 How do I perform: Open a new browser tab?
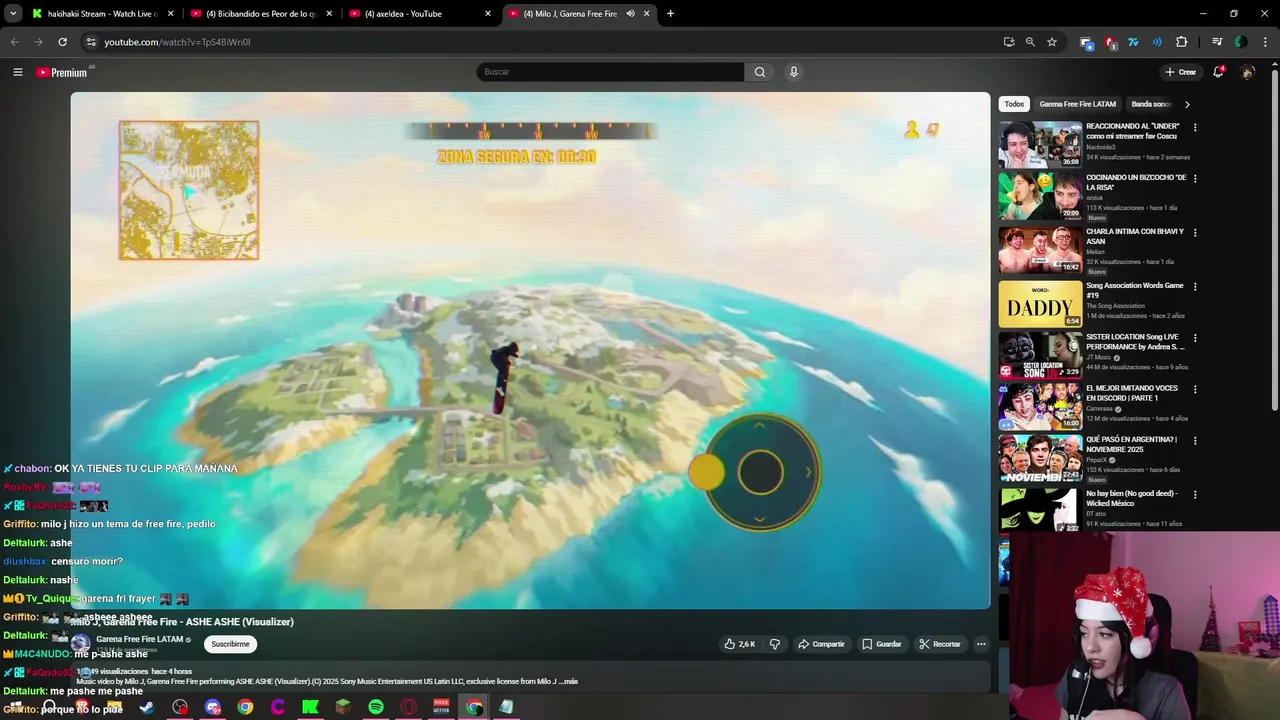[x=670, y=14]
